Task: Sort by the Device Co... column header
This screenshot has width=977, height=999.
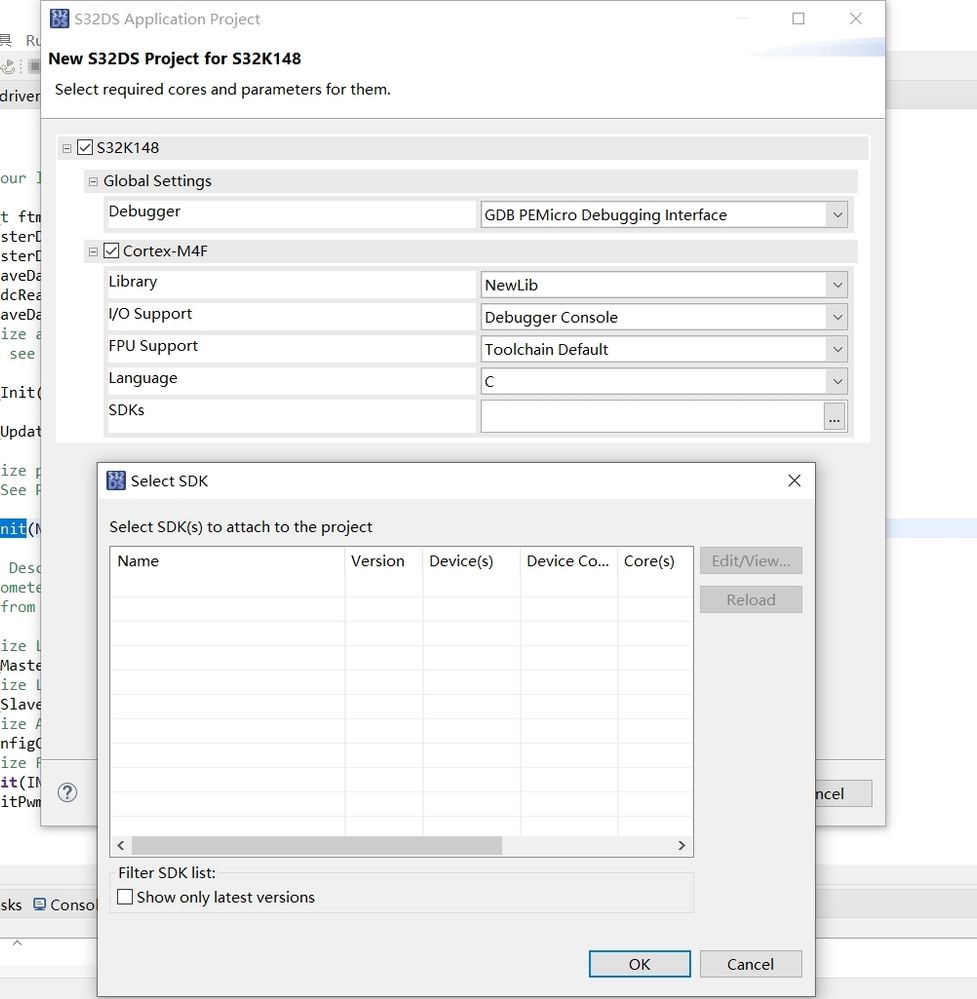Action: [568, 561]
